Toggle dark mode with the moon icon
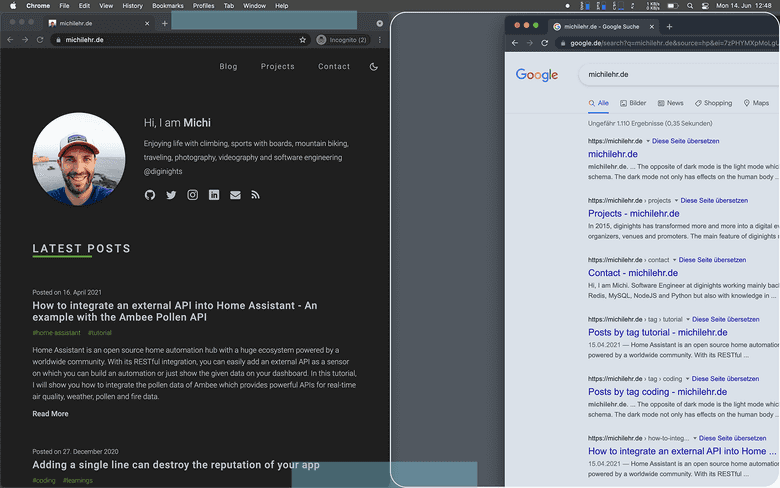The image size is (780, 488). pyautogui.click(x=374, y=67)
